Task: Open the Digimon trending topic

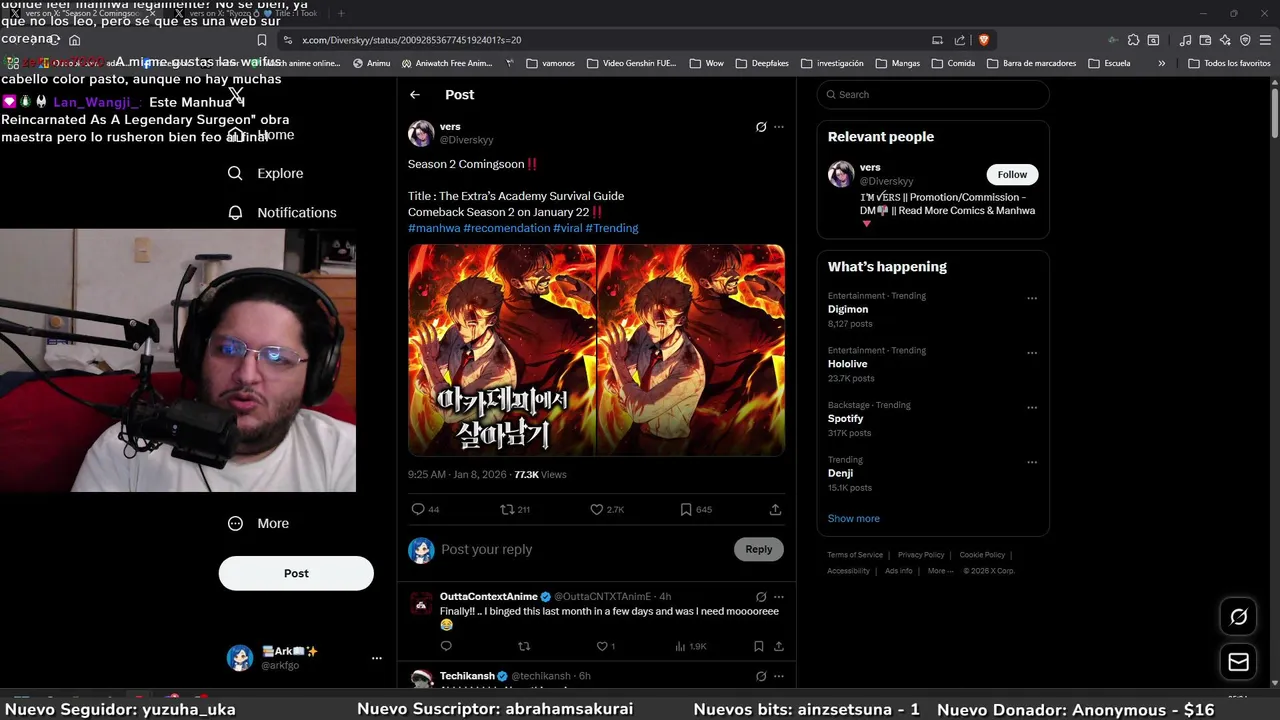Action: [848, 310]
